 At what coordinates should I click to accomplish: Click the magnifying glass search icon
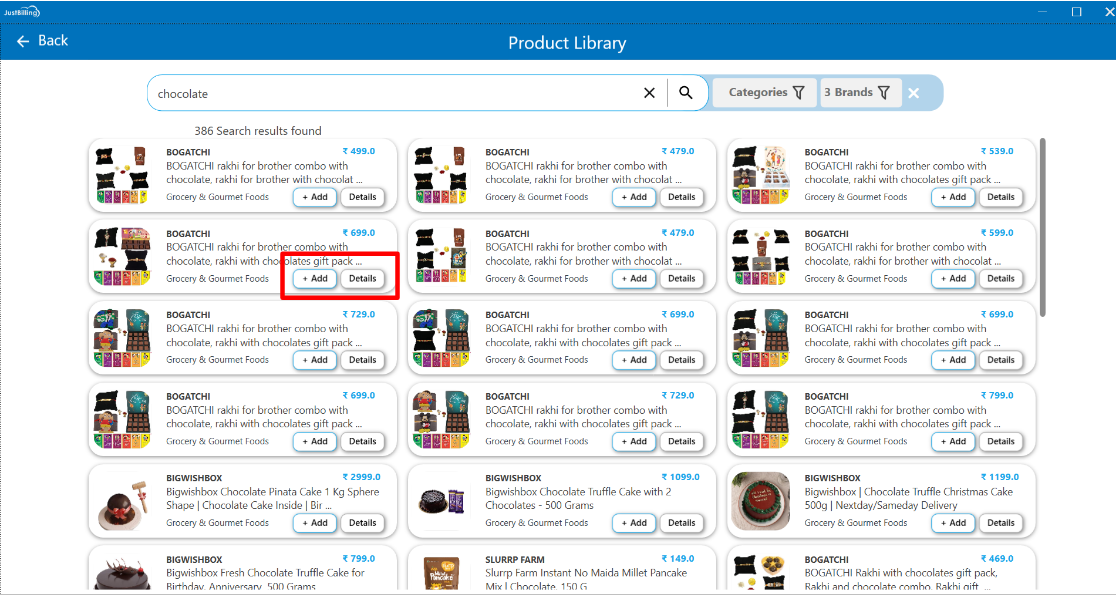click(686, 93)
